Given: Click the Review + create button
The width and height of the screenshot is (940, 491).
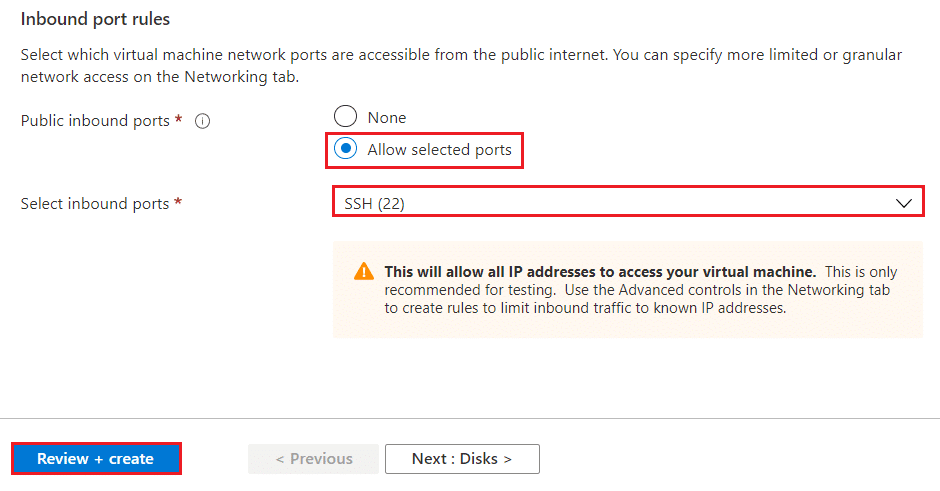Looking at the screenshot, I should tap(96, 459).
